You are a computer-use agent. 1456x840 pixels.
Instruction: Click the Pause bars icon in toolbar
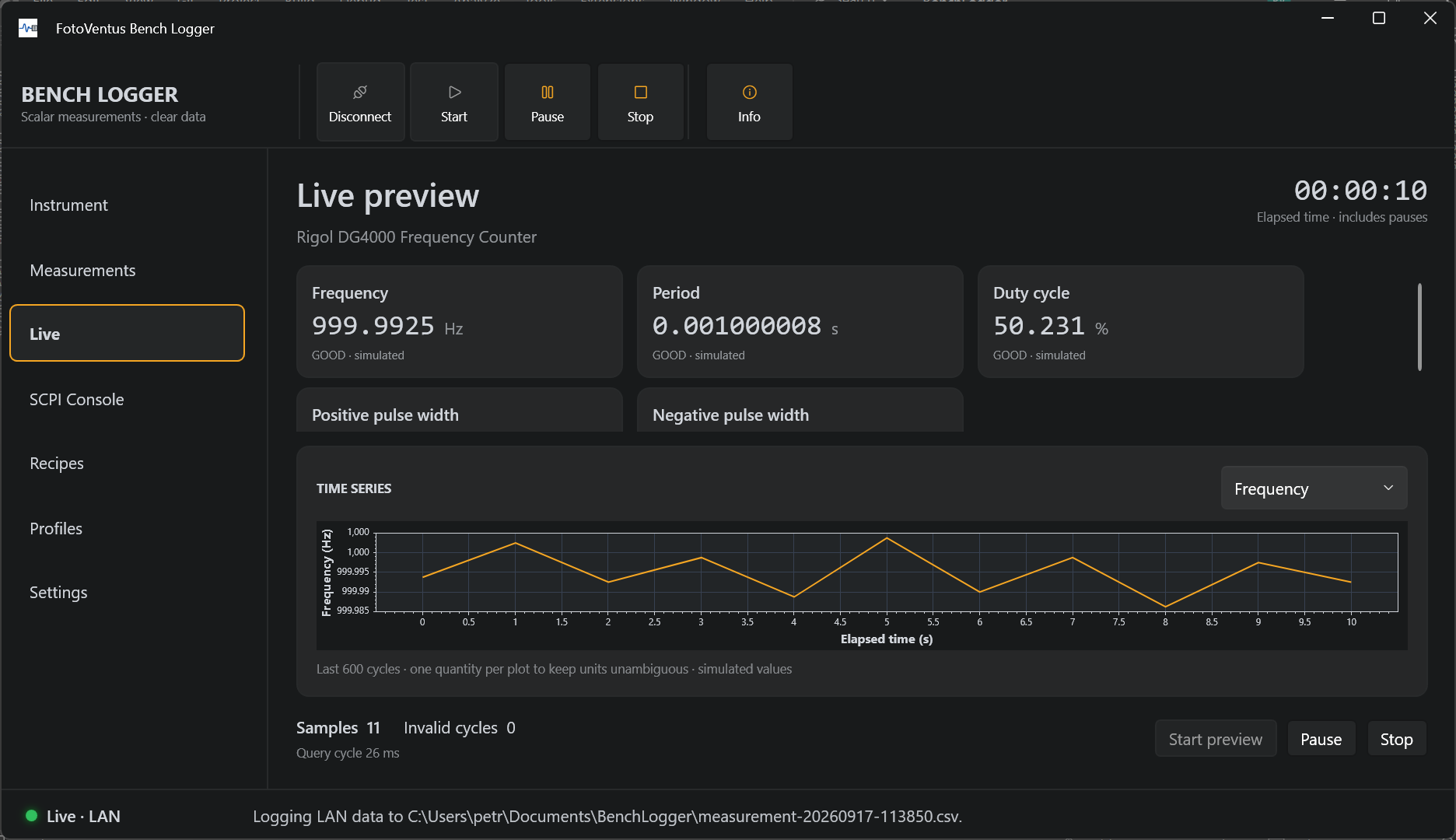click(x=548, y=93)
